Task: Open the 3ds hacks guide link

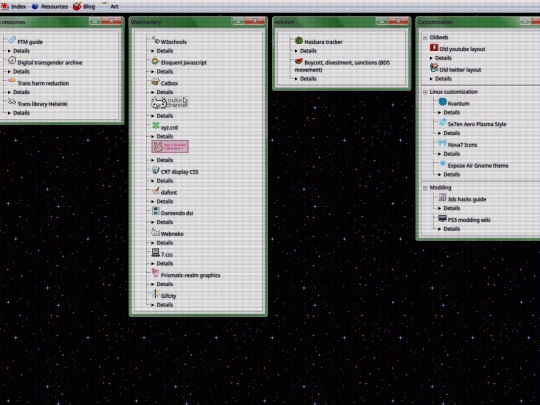Action: (467, 199)
